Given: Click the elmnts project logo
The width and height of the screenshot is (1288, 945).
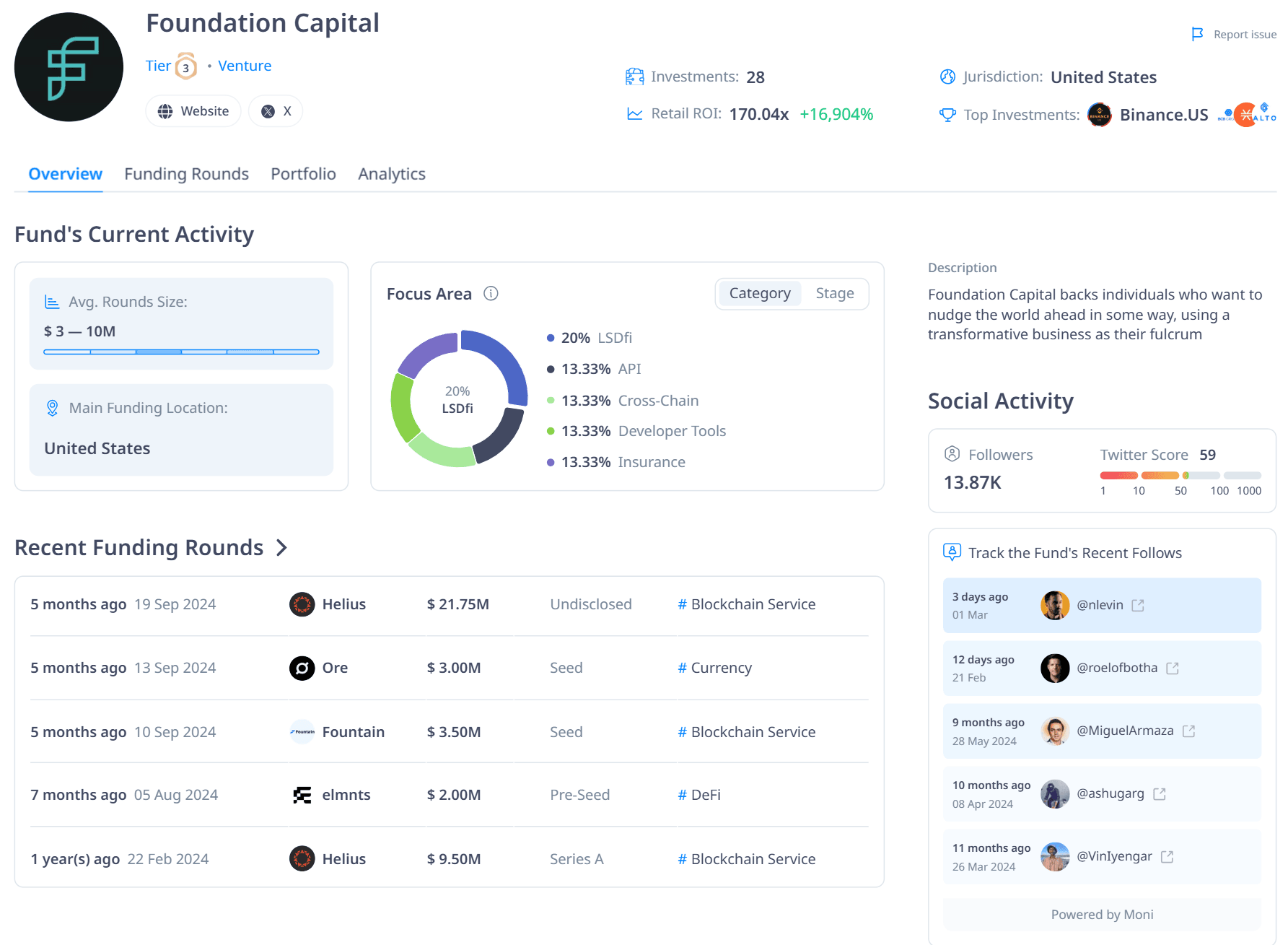Looking at the screenshot, I should point(302,795).
